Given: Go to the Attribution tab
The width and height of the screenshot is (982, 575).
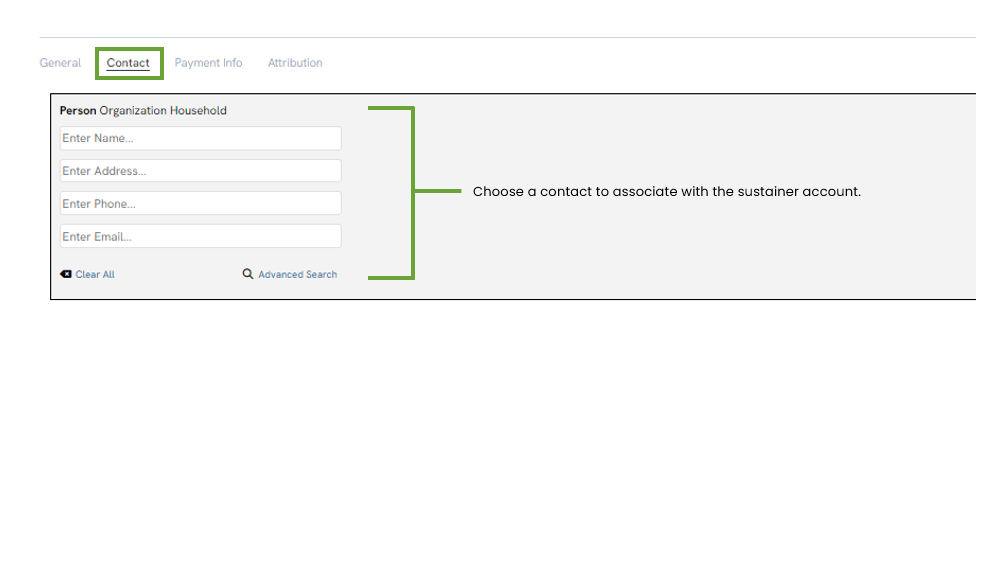Looking at the screenshot, I should pyautogui.click(x=295, y=63).
